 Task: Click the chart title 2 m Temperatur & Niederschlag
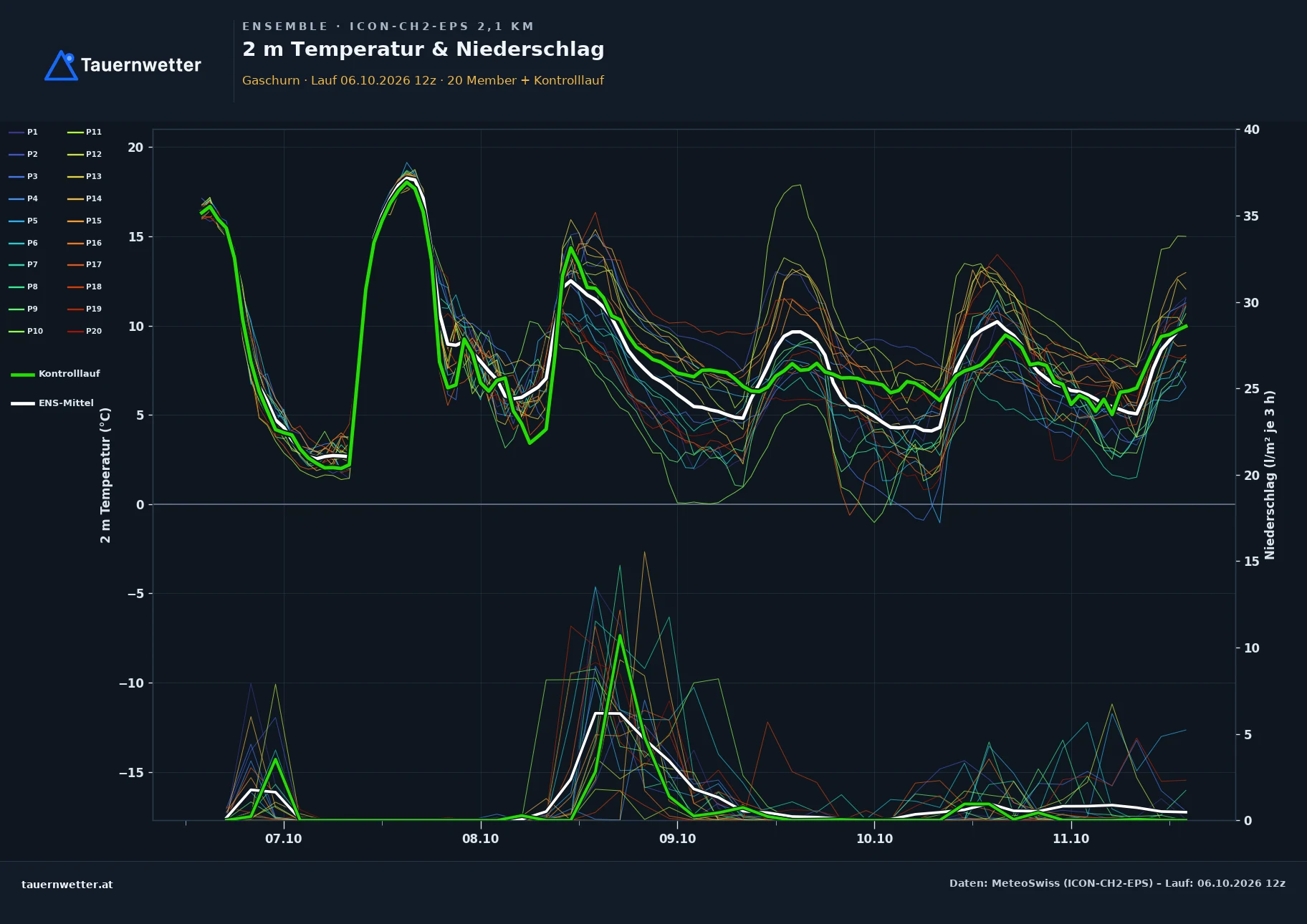tap(423, 49)
